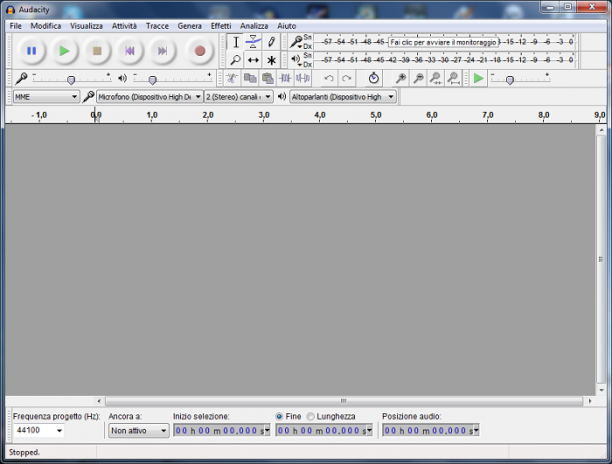Click the Fit Selection zoom icon

point(436,78)
